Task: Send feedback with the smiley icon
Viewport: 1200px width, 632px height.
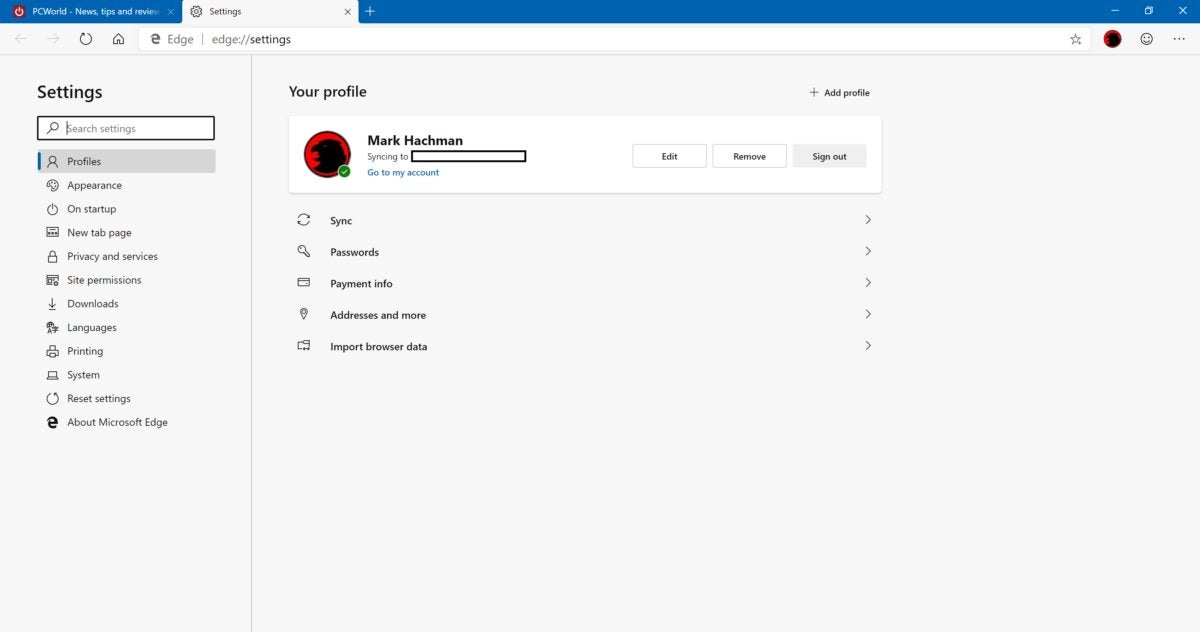Action: coord(1146,39)
